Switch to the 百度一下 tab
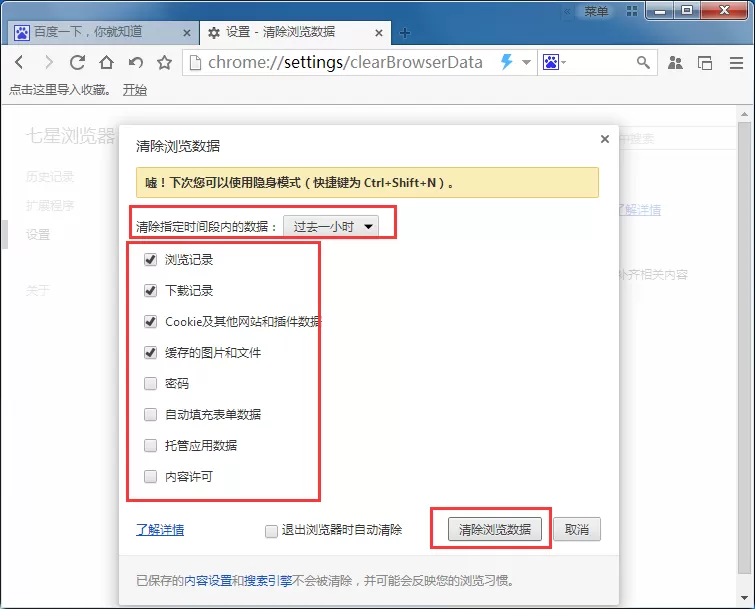The image size is (755, 609). [x=101, y=32]
